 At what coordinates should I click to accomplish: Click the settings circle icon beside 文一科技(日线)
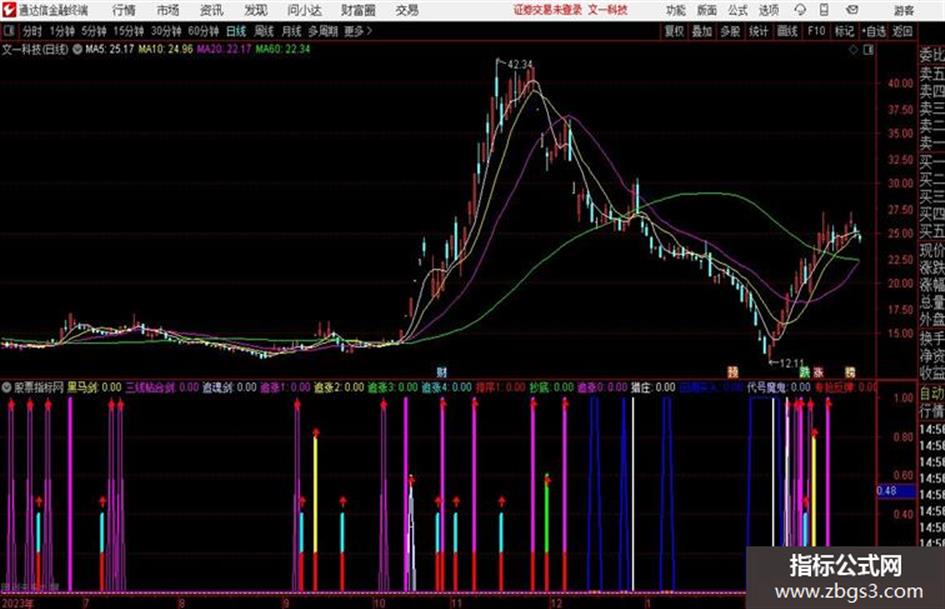click(77, 49)
